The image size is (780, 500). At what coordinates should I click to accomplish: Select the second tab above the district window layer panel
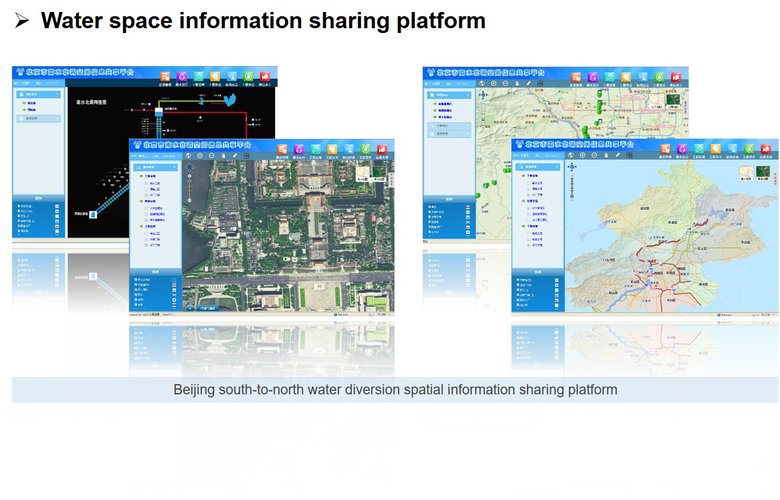click(536, 155)
